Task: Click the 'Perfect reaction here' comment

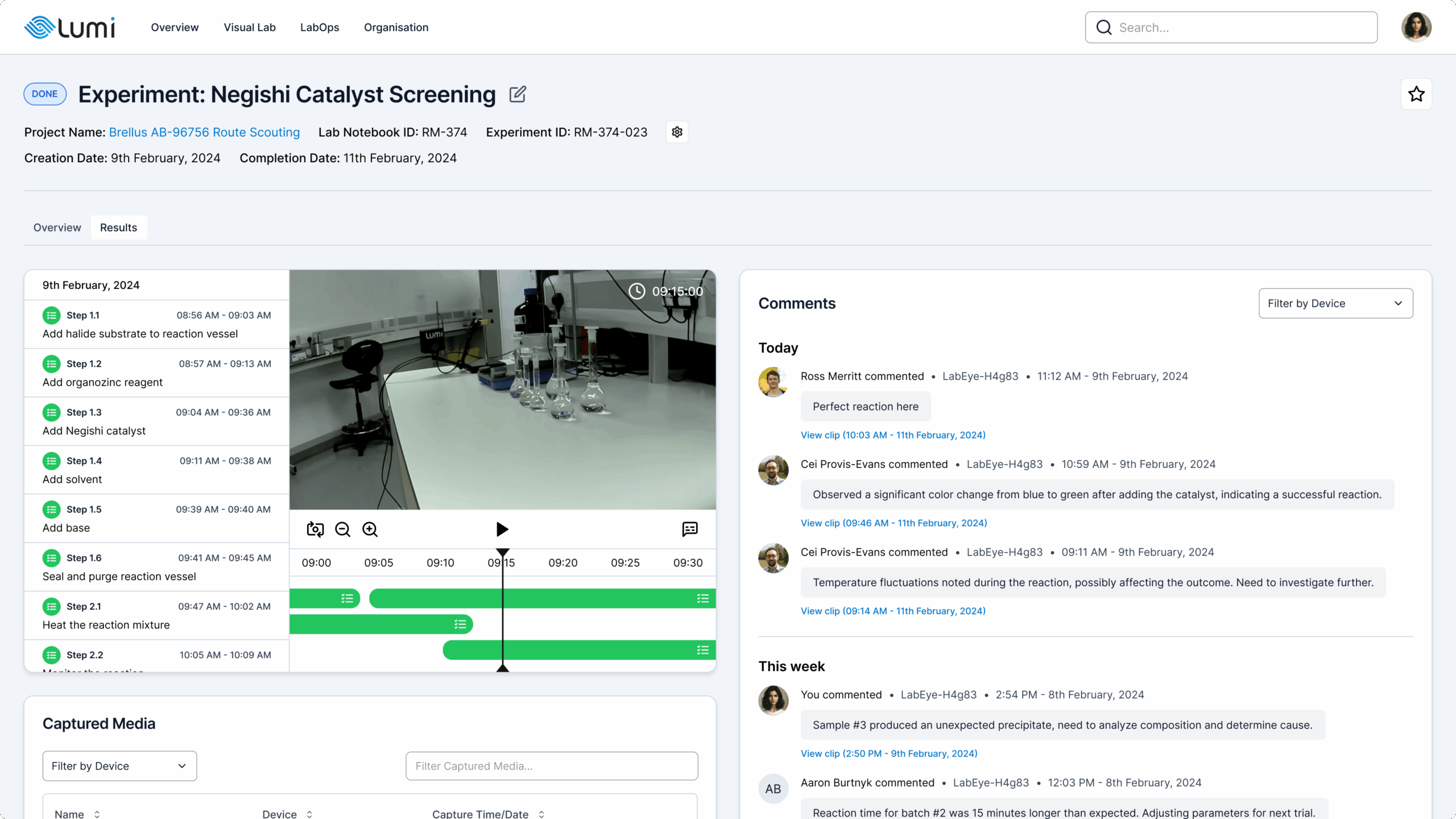Action: [865, 406]
